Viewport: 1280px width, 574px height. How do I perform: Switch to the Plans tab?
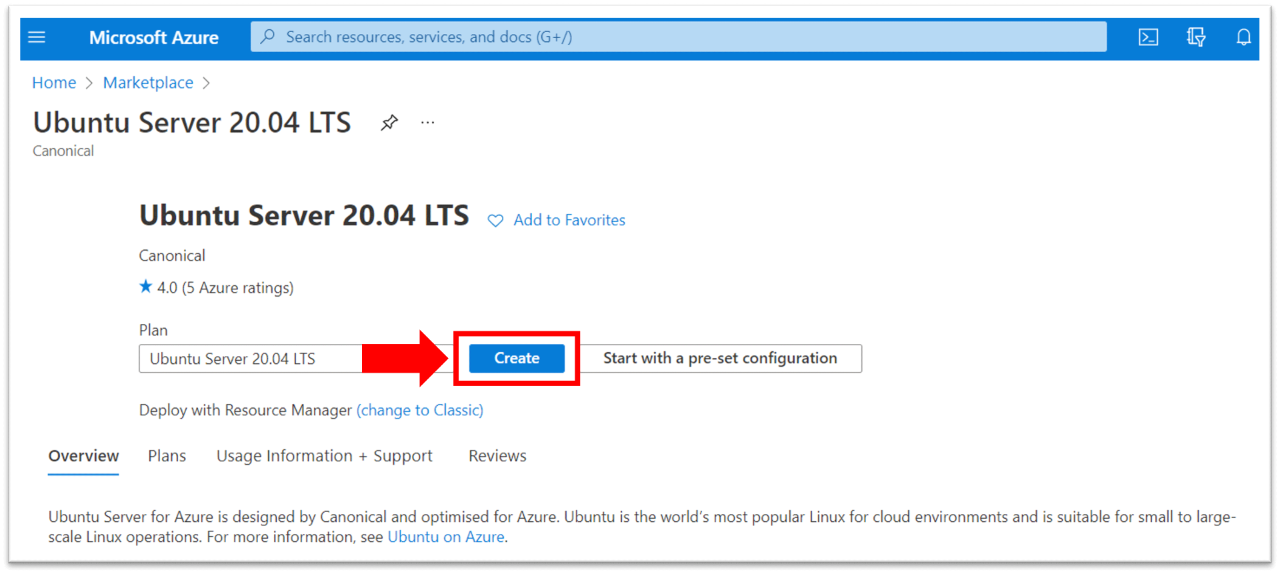[x=167, y=456]
